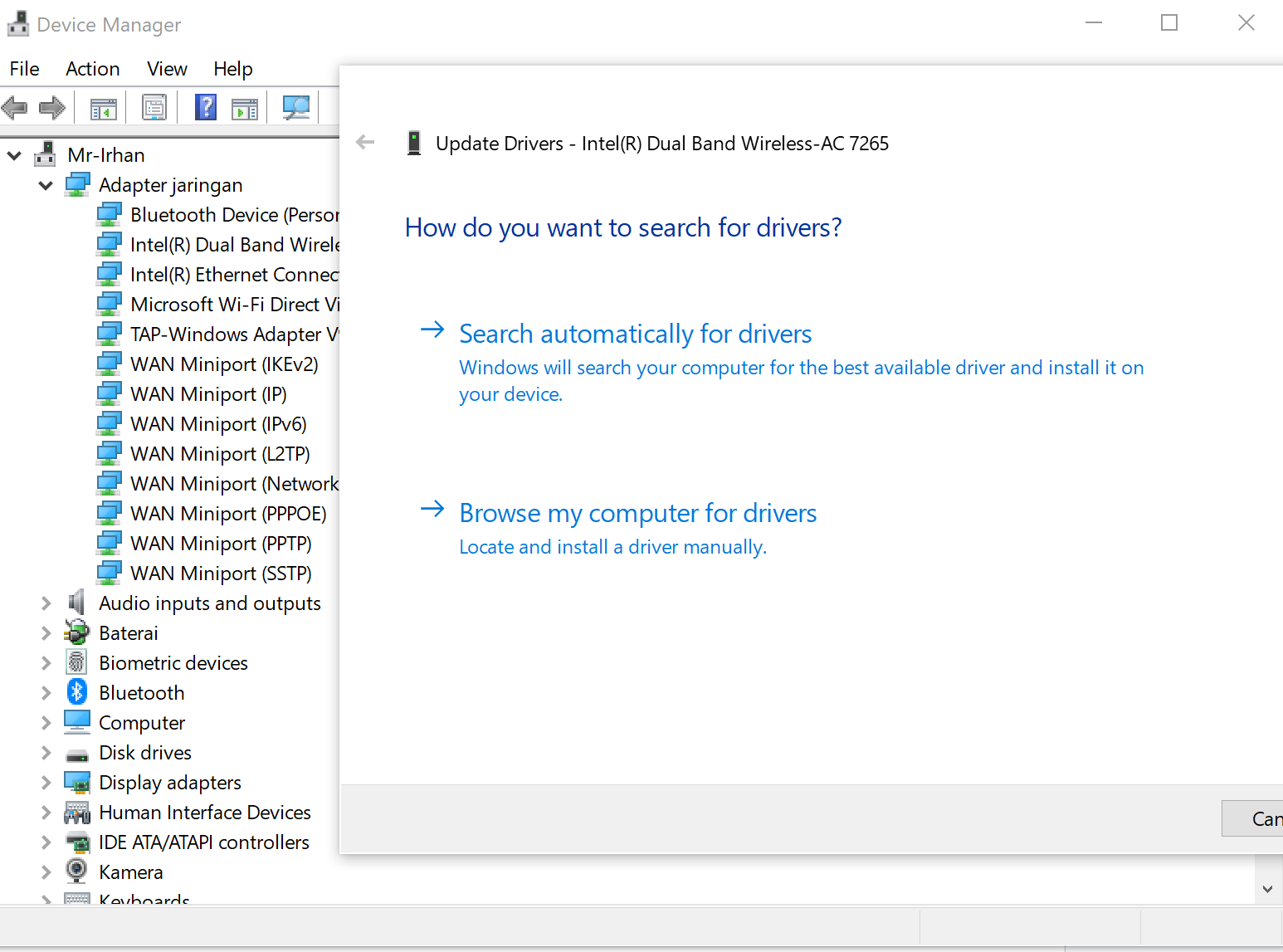The width and height of the screenshot is (1283, 952).
Task: Click the Scan for hardware changes icon
Action: point(296,107)
